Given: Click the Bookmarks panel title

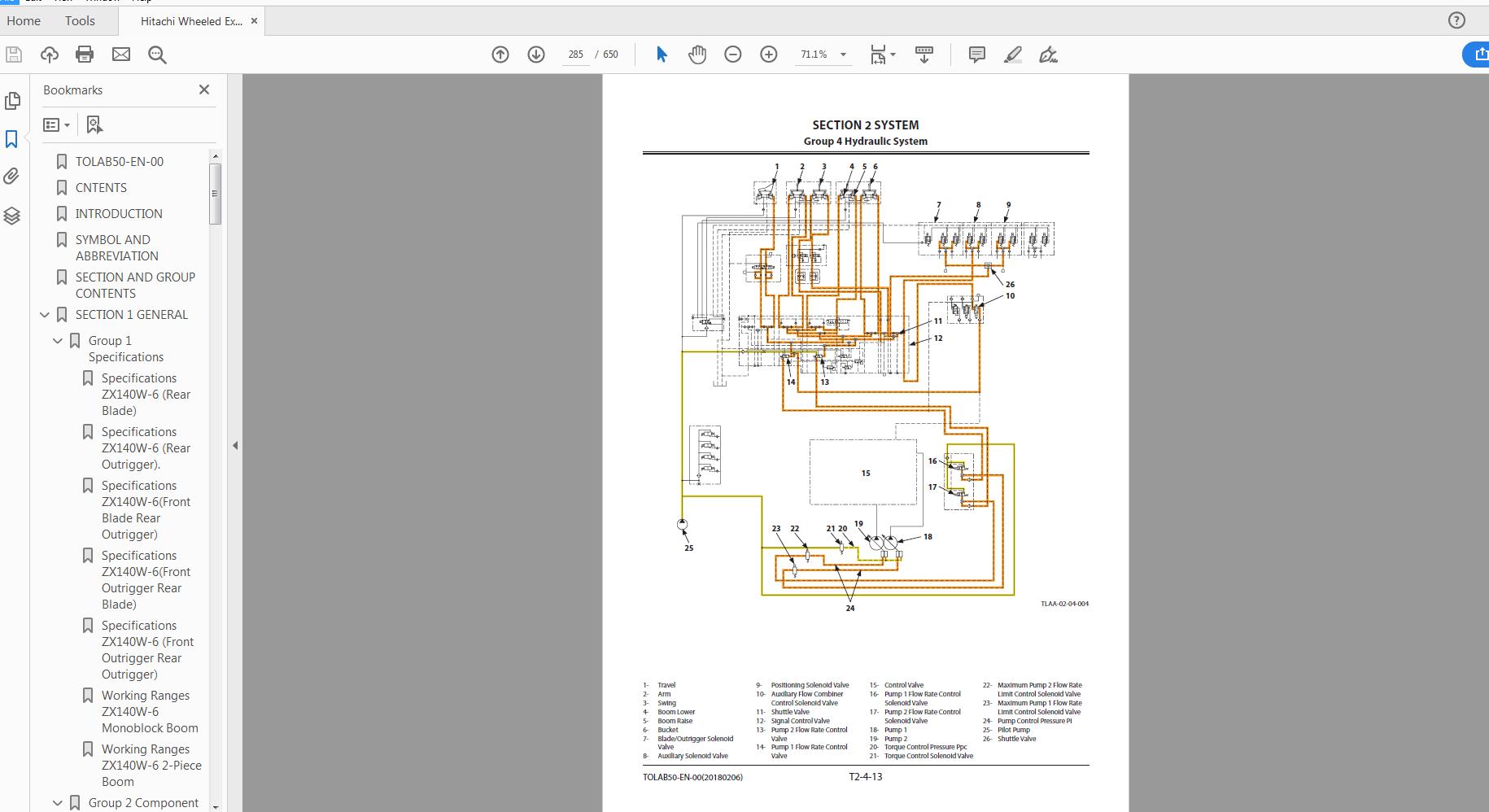Looking at the screenshot, I should (72, 90).
